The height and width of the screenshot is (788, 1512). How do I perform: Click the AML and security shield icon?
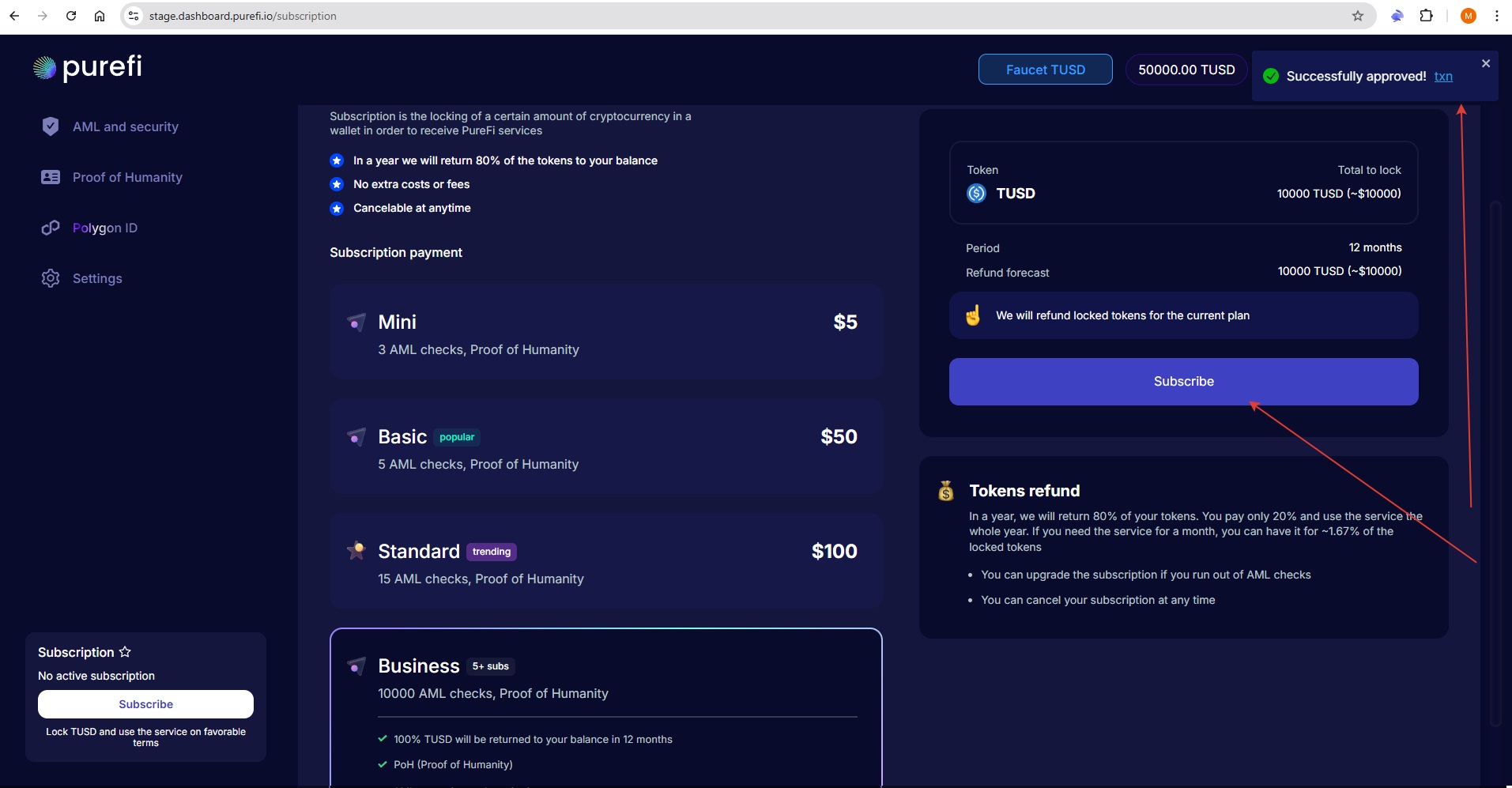[51, 126]
